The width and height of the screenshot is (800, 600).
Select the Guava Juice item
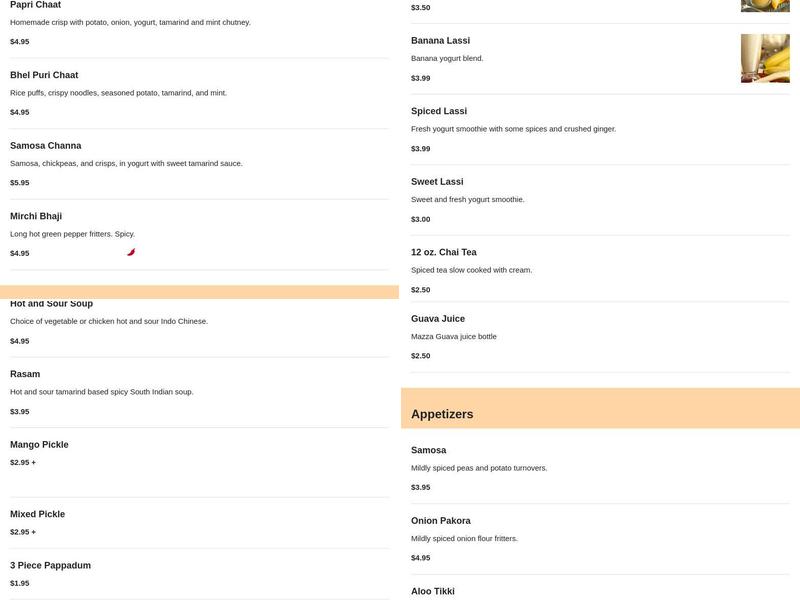coord(438,319)
